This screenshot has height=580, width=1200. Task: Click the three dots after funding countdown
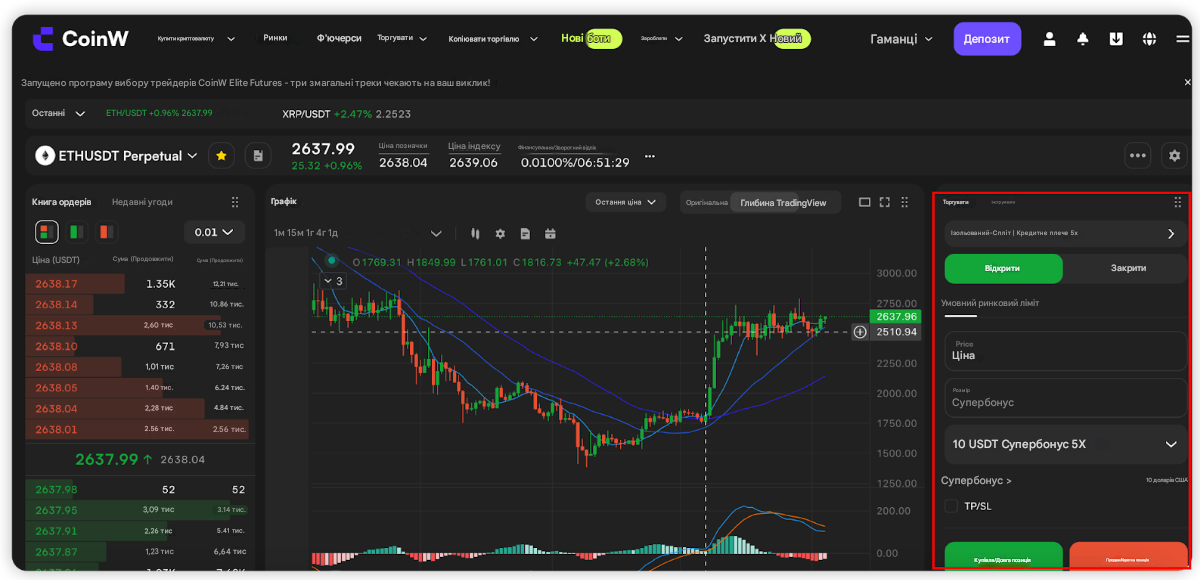[650, 156]
